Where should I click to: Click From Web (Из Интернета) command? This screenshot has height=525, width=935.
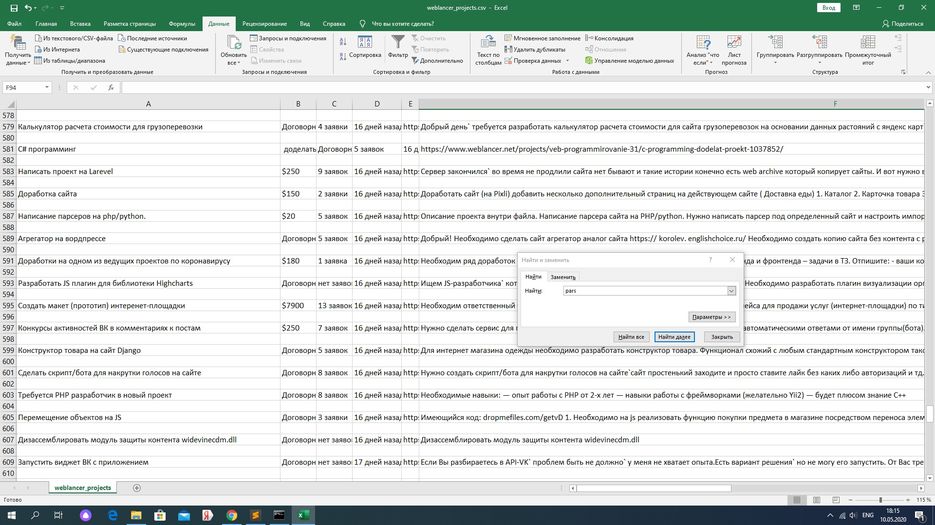(57, 50)
